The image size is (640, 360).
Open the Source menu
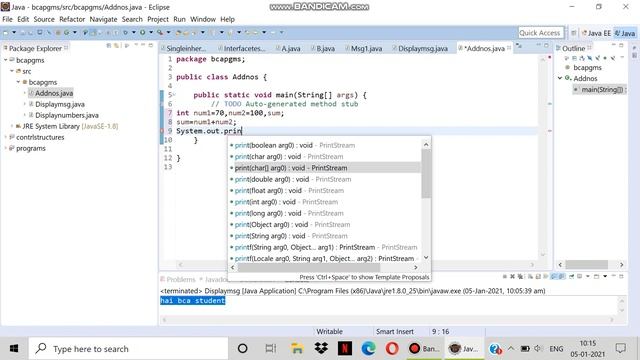[x=44, y=19]
